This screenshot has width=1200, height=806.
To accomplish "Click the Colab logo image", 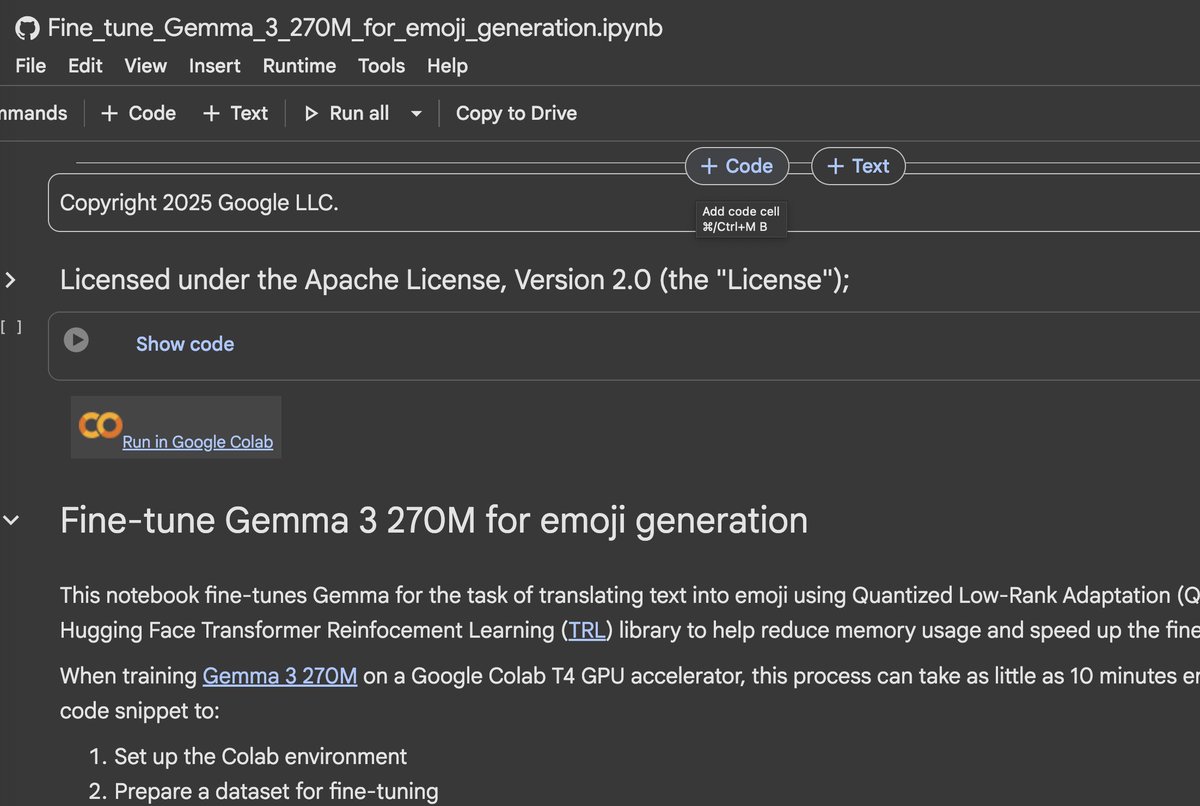I will 100,426.
